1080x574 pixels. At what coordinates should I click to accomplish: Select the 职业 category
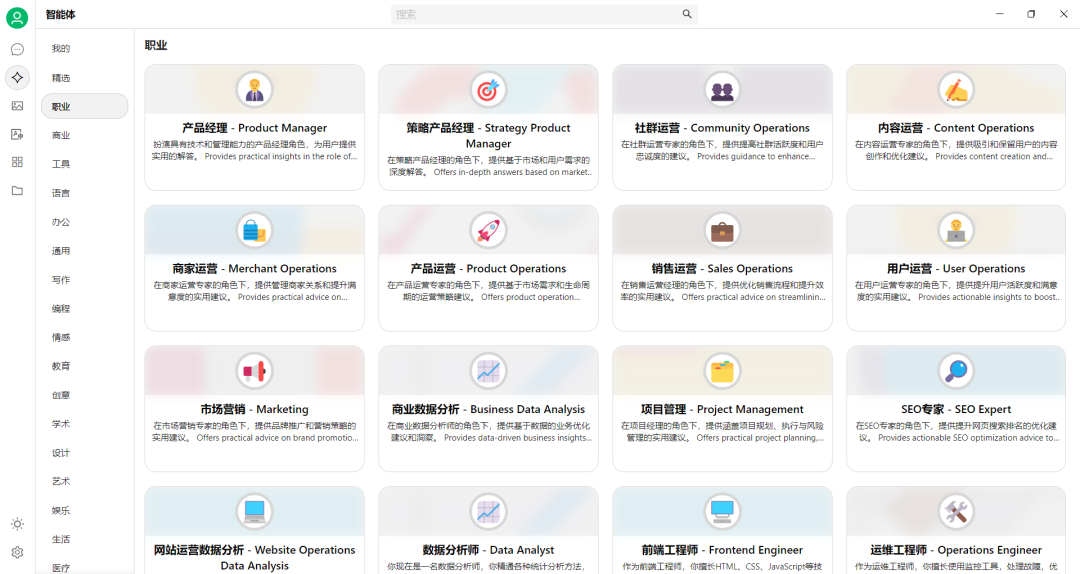point(84,106)
